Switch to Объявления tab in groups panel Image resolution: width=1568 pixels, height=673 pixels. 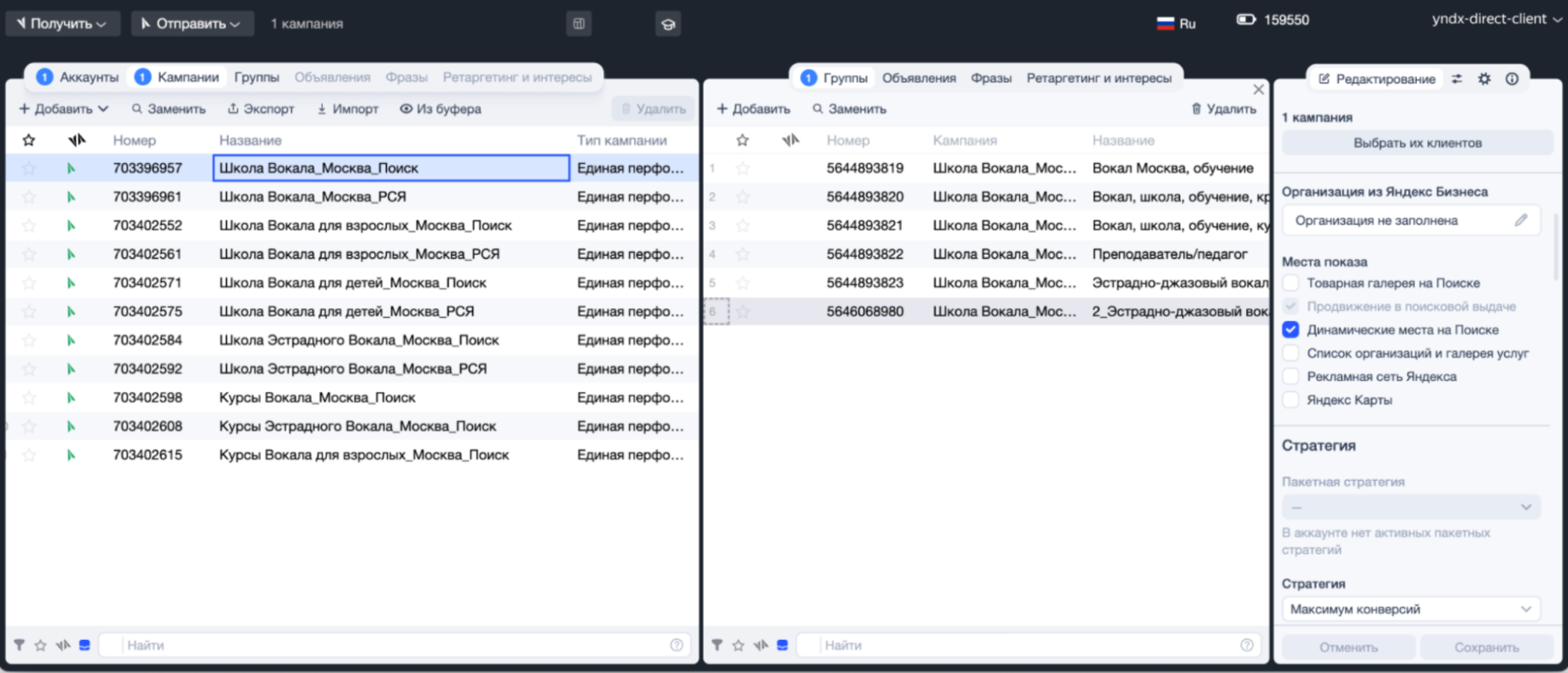[x=919, y=78]
